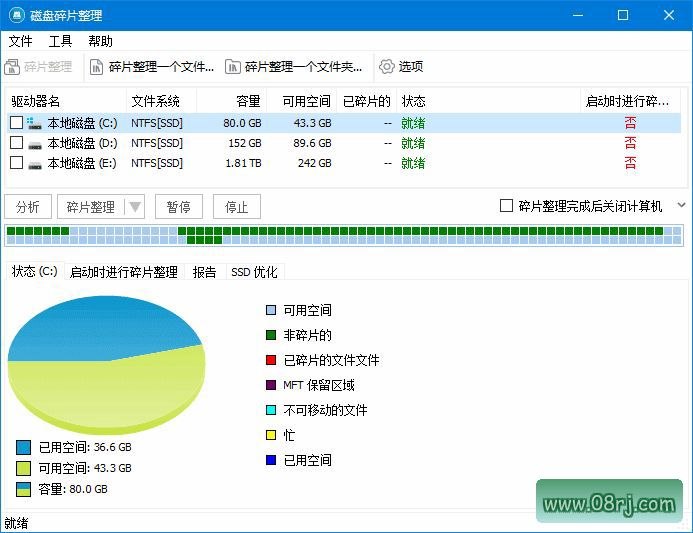The image size is (693, 533).
Task: Click the cyan 不可移动的文件 swatch
Action: coord(271,410)
